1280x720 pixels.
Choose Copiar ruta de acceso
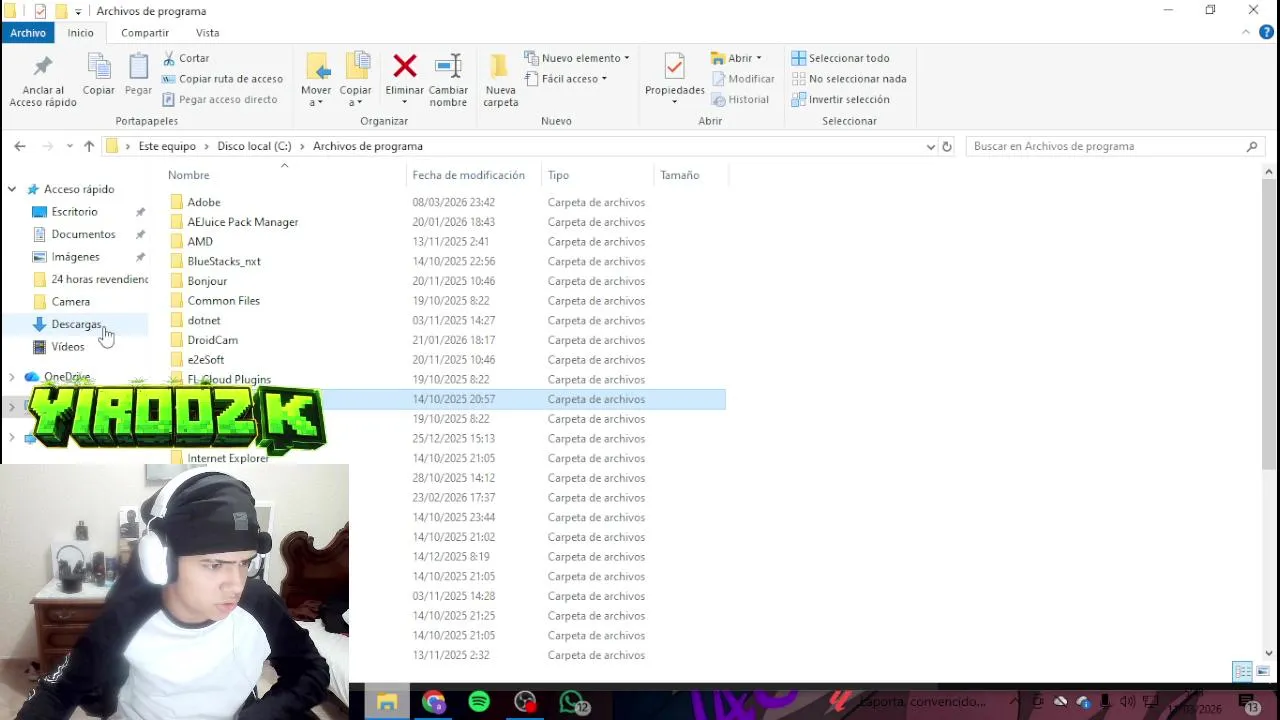(222, 79)
